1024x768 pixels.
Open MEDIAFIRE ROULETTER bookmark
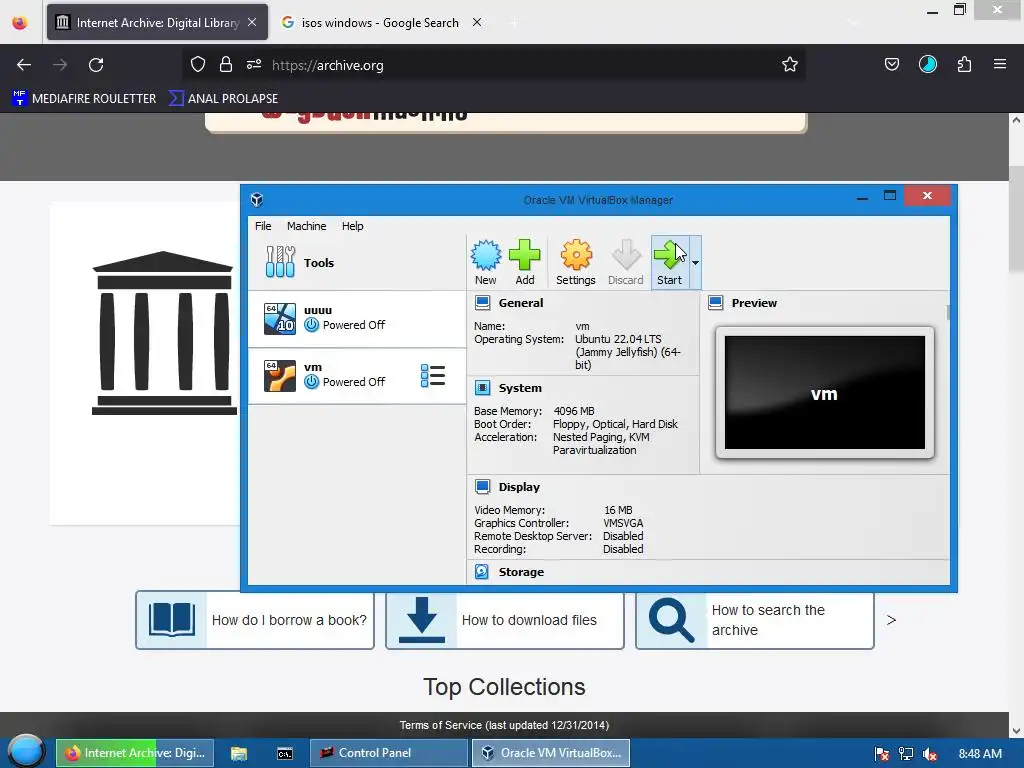coord(84,99)
